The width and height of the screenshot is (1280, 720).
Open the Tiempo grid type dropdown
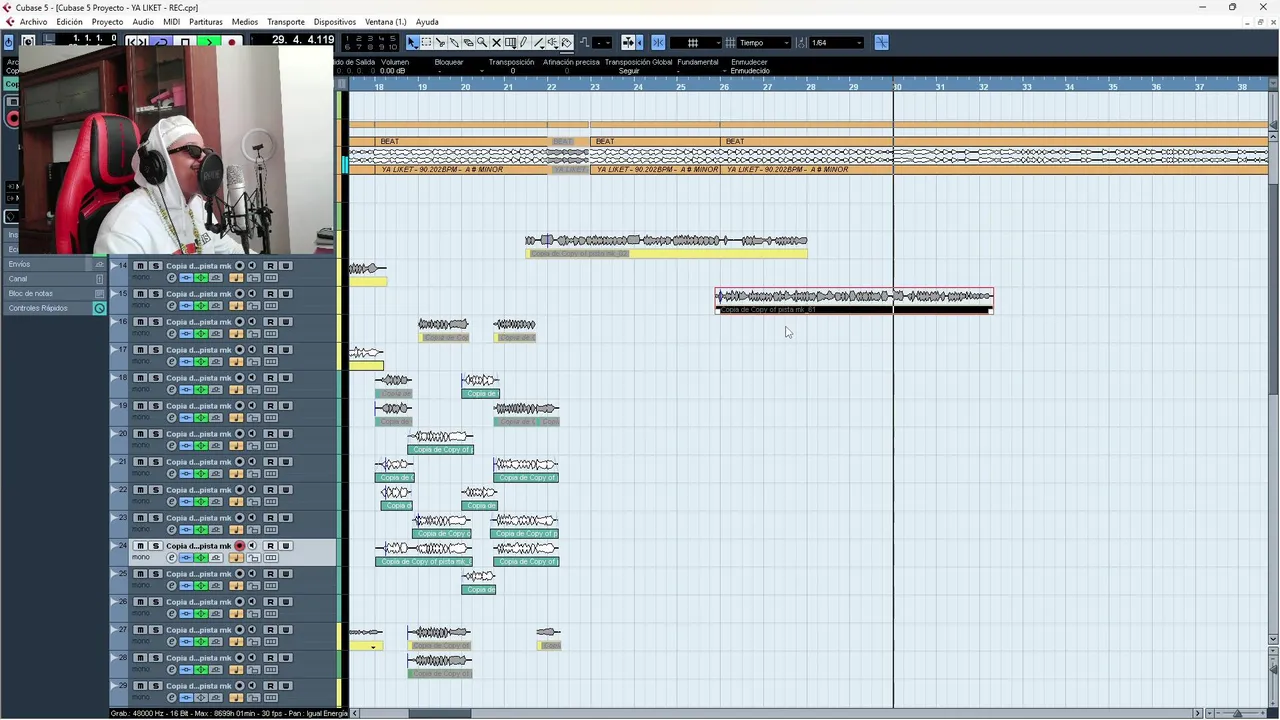point(765,42)
